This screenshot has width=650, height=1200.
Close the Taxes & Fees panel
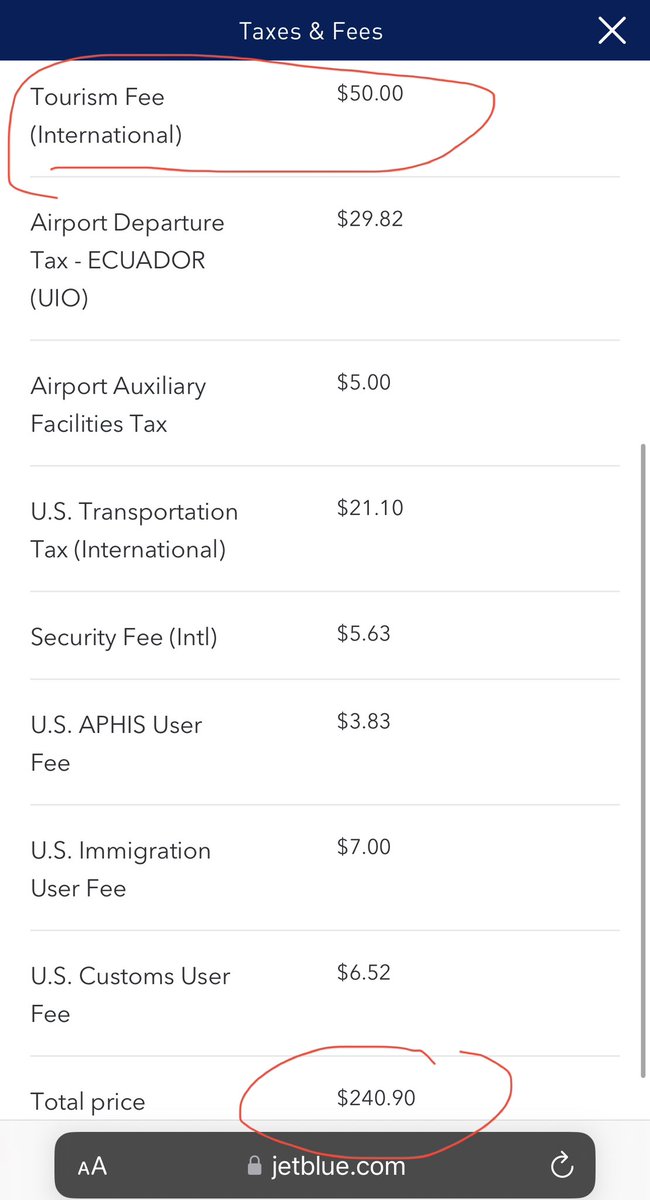coord(612,31)
